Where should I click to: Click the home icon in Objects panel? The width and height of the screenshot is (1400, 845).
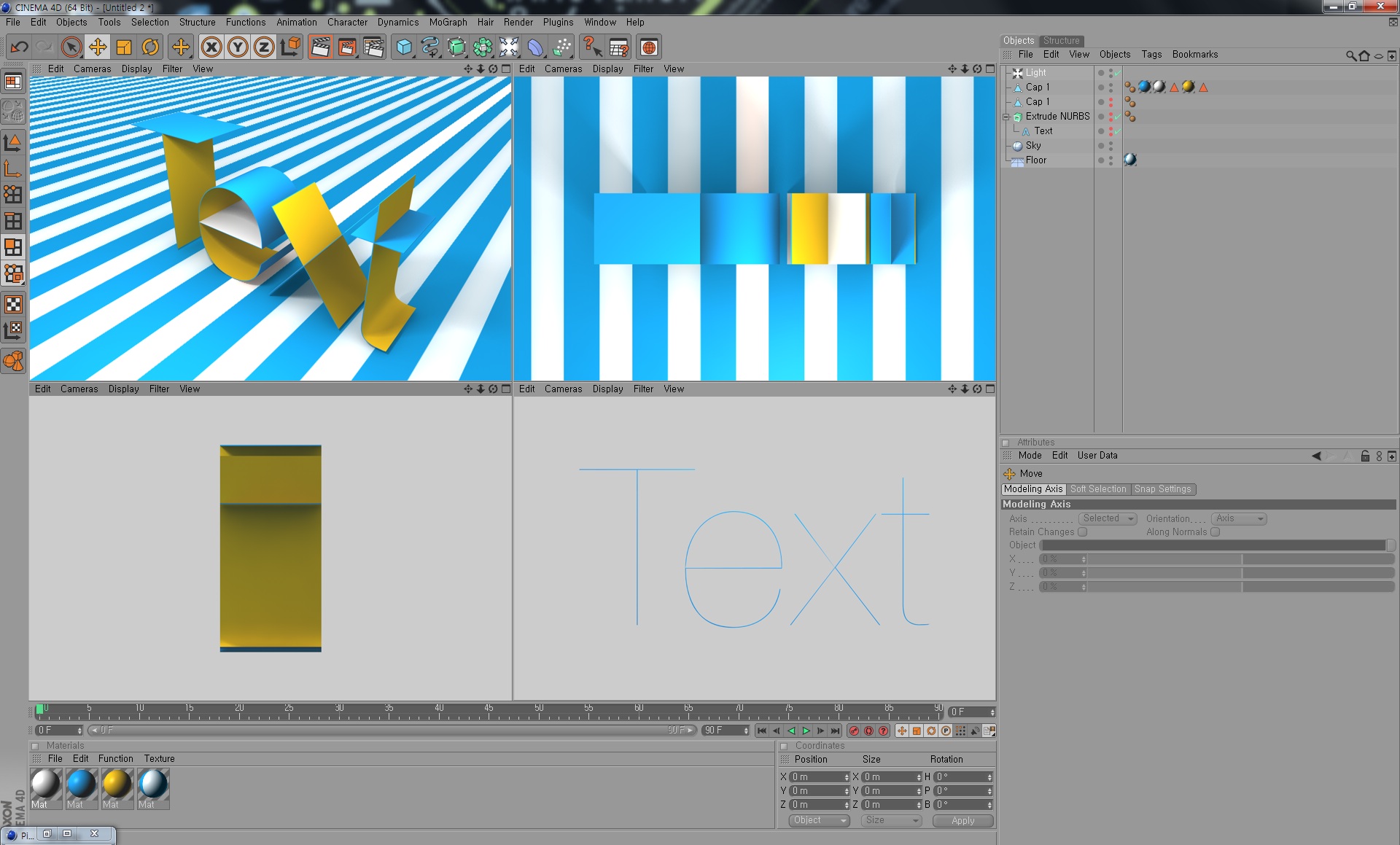click(1364, 56)
